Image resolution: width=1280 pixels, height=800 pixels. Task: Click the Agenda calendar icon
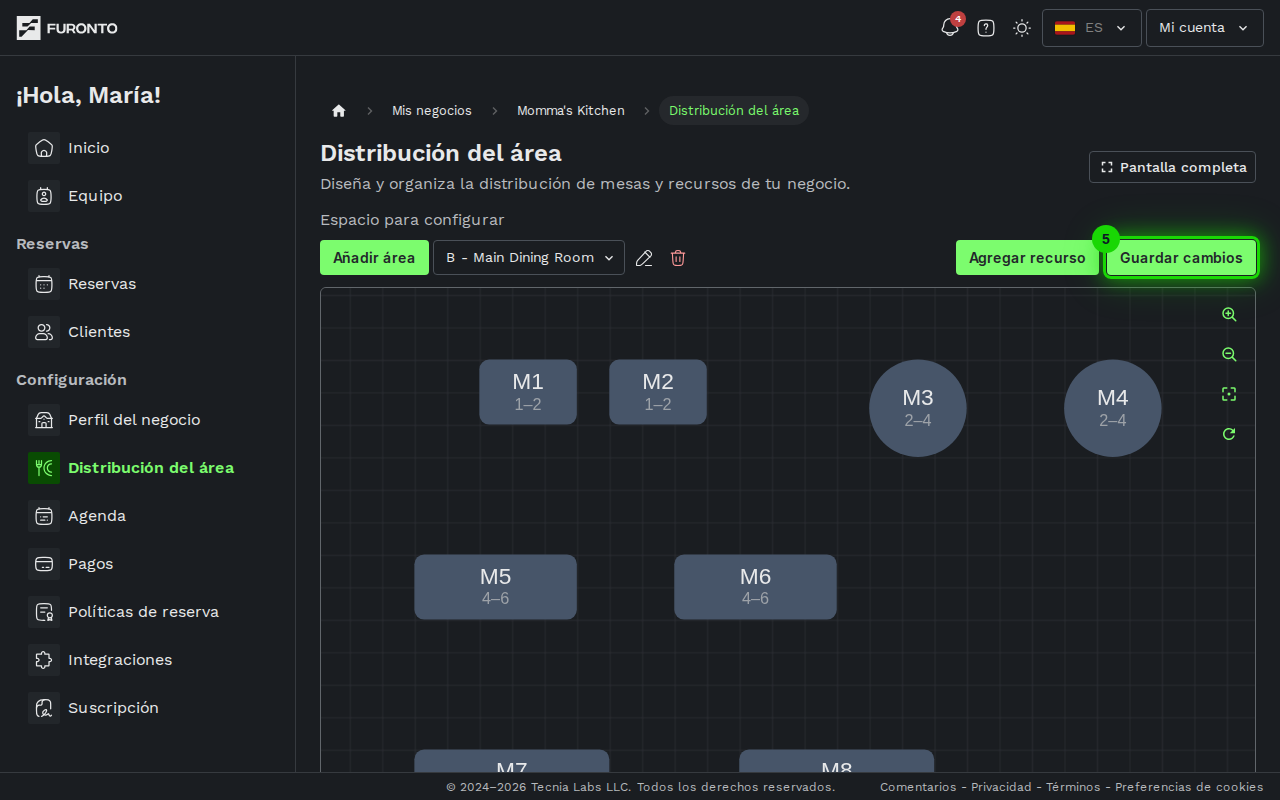(44, 516)
